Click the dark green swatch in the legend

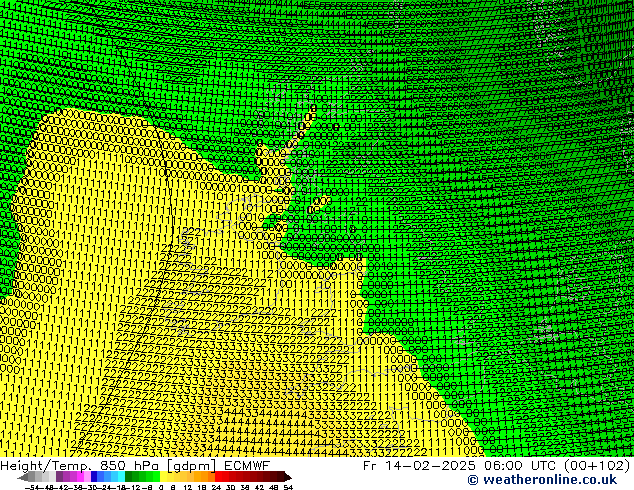click(x=129, y=477)
